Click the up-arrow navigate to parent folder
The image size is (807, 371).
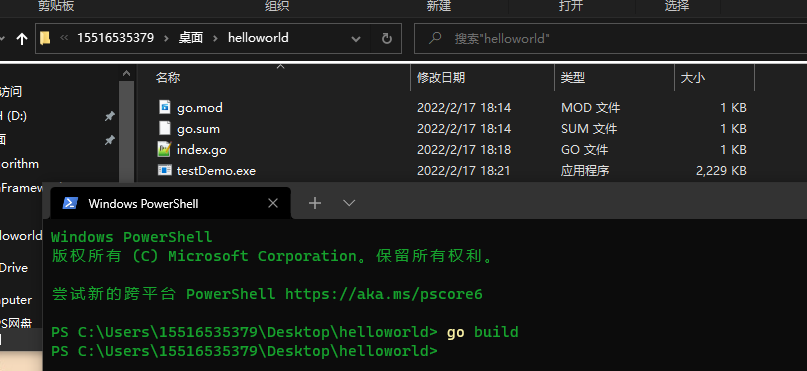point(21,39)
